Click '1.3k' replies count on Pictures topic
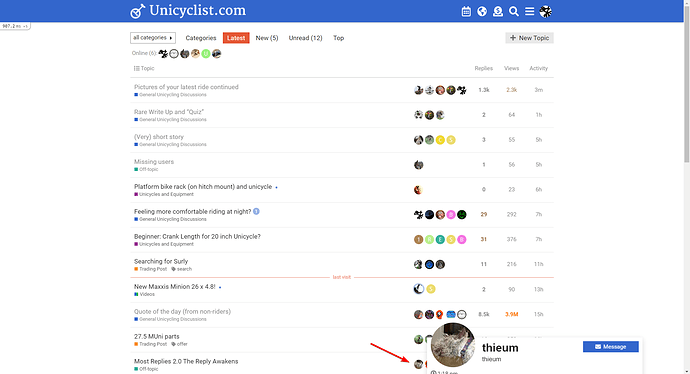The height and width of the screenshot is (374, 690). pos(484,90)
